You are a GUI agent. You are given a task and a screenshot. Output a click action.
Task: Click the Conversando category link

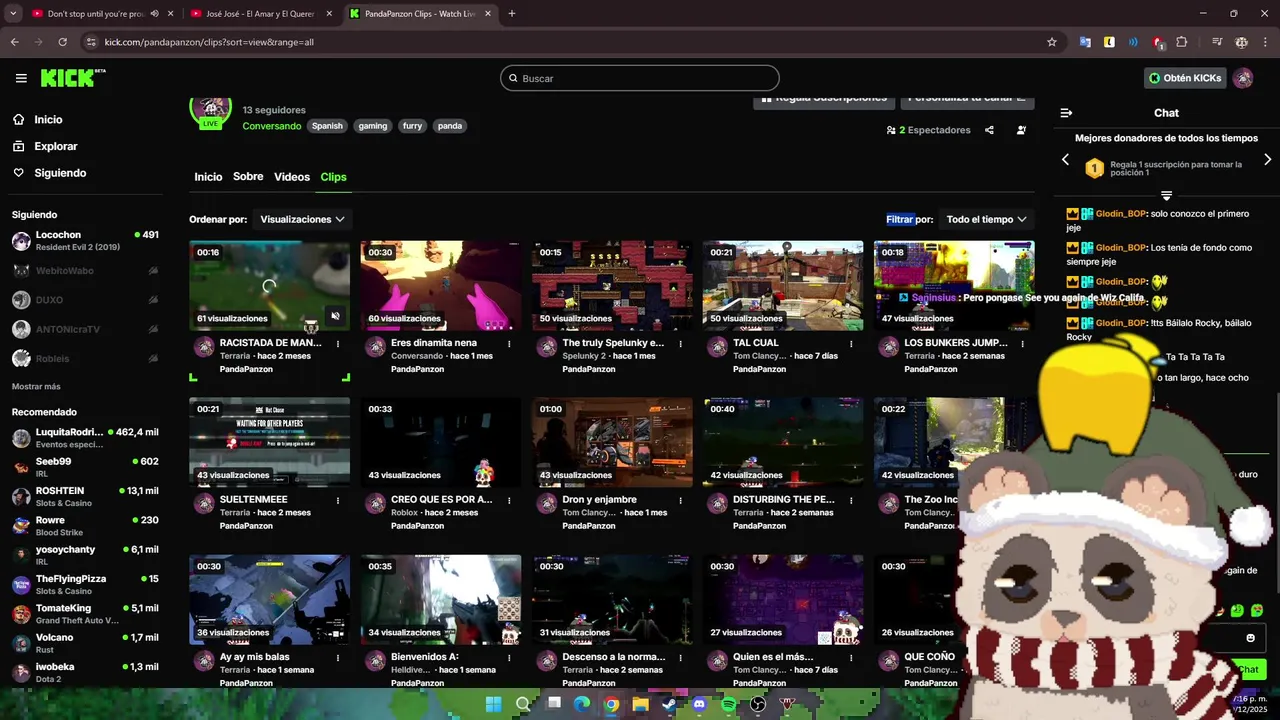[272, 126]
